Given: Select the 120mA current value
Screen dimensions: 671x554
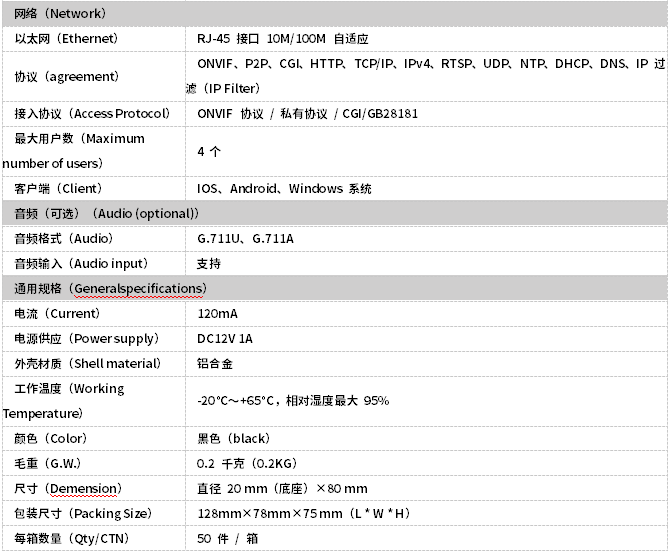Looking at the screenshot, I should (218, 313).
